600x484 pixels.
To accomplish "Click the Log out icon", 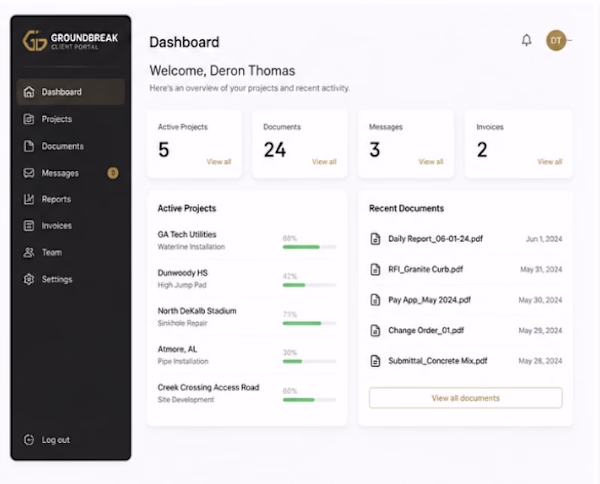I will tap(29, 440).
